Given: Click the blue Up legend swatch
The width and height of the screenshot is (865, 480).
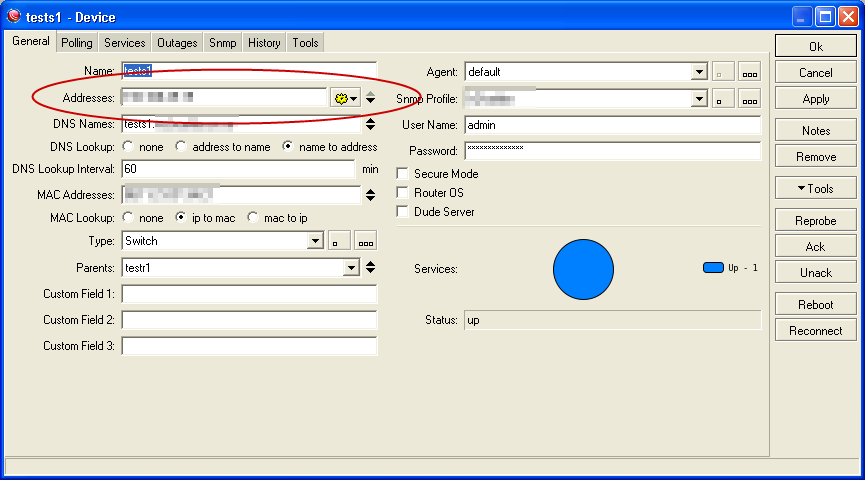Looking at the screenshot, I should [713, 268].
